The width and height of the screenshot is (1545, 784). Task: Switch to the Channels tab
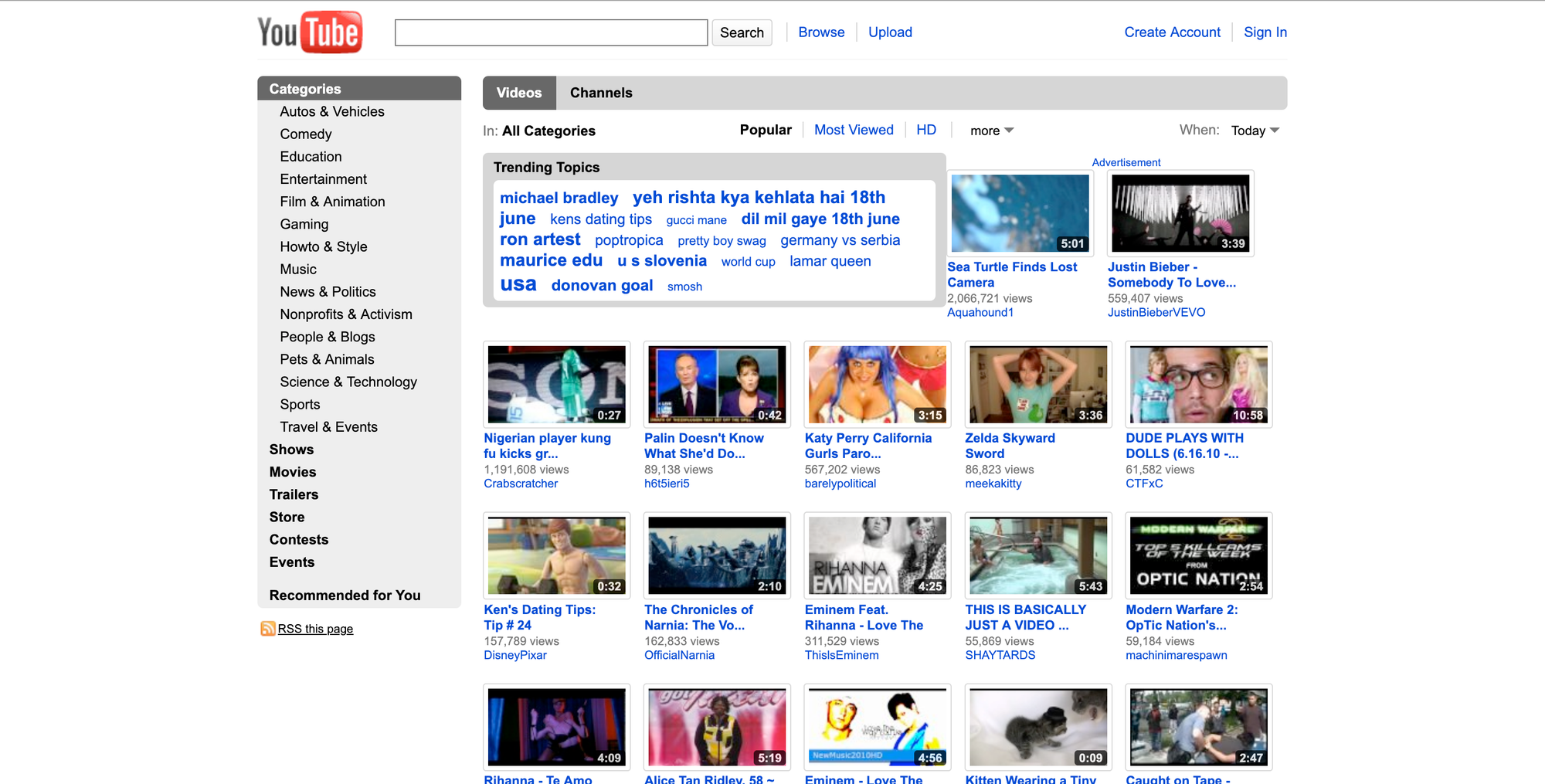pos(601,93)
